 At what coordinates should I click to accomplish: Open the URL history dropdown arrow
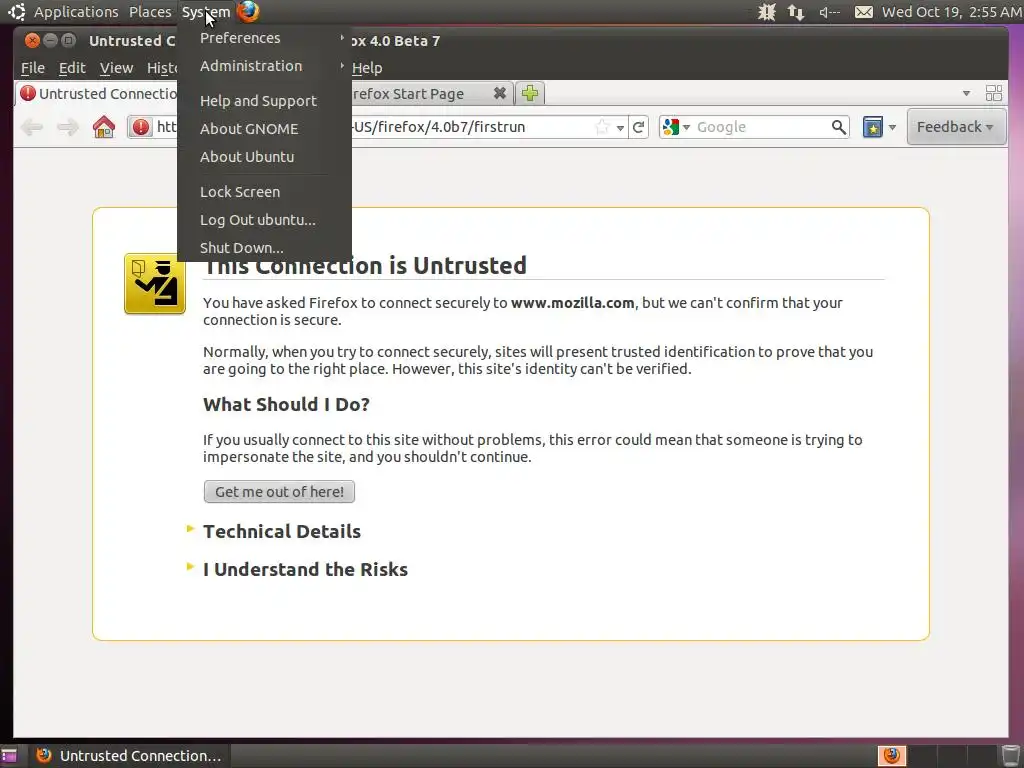pos(620,127)
